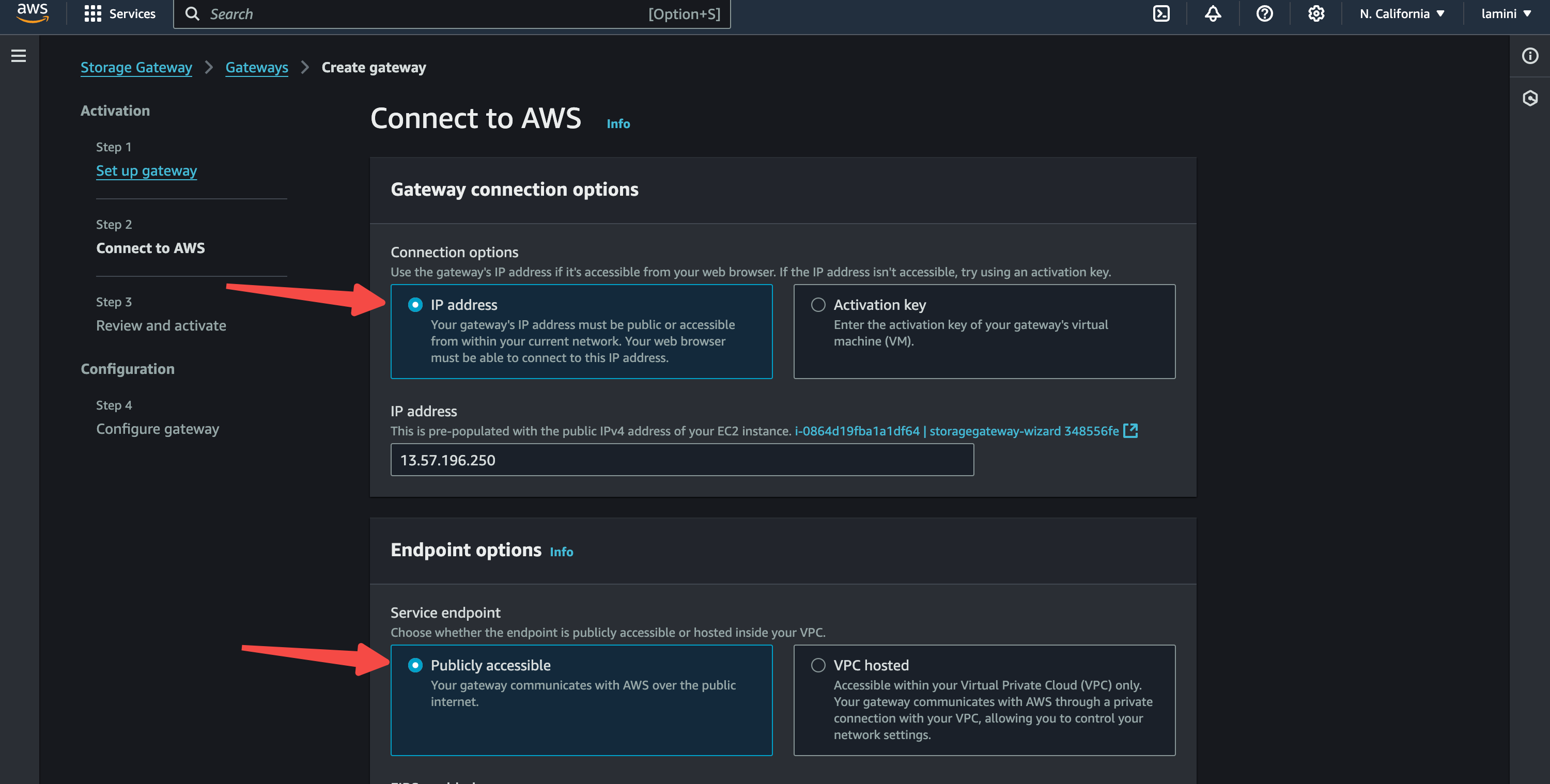Open Info link beside Endpoint options

562,552
